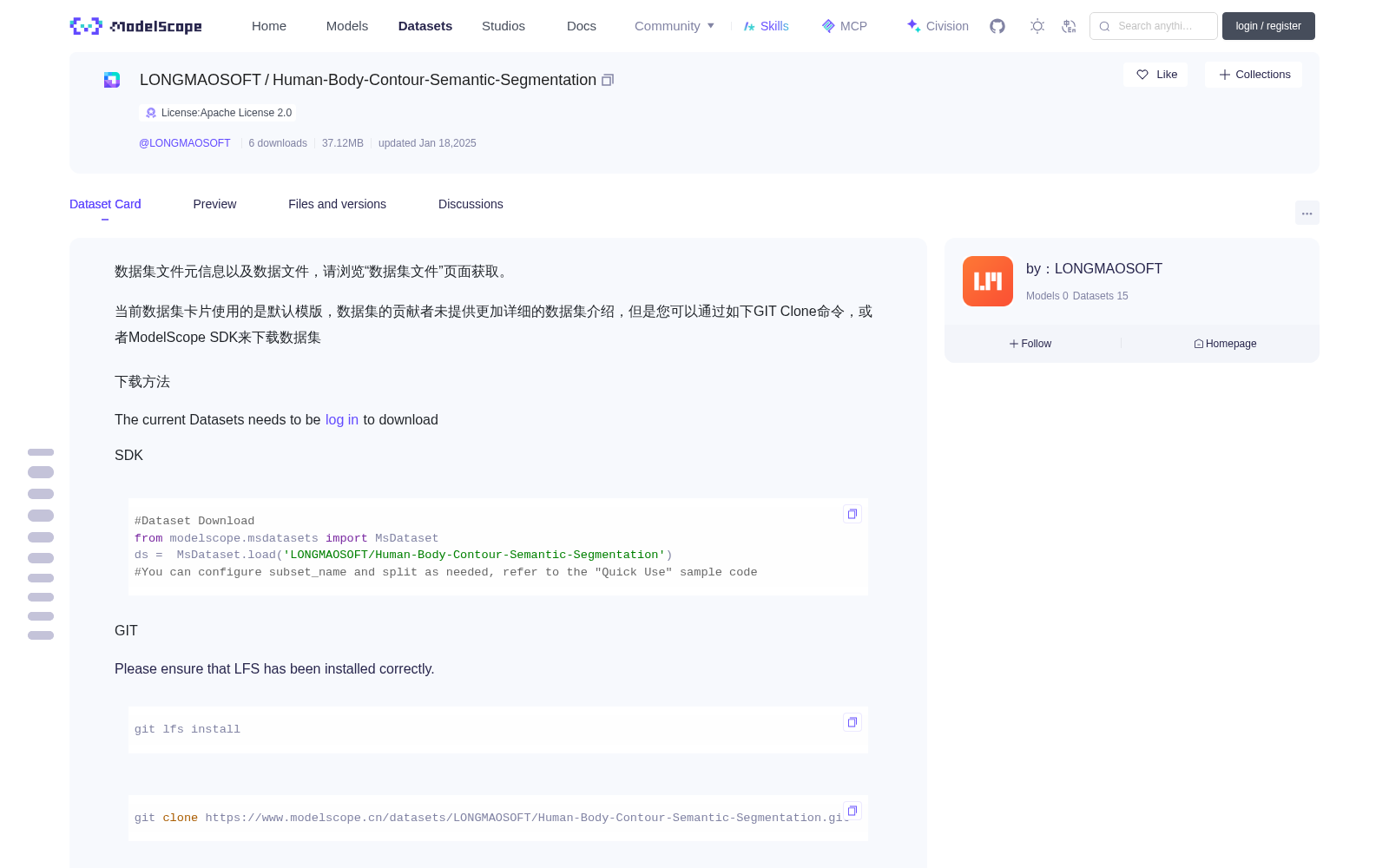Screen dimensions: 1389x868
Task: Open the Skills page
Action: coord(766,26)
